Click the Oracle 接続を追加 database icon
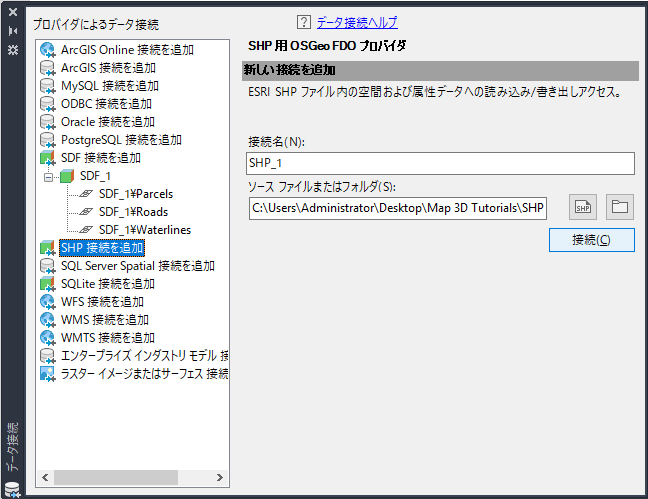The height and width of the screenshot is (499, 648). (x=47, y=122)
